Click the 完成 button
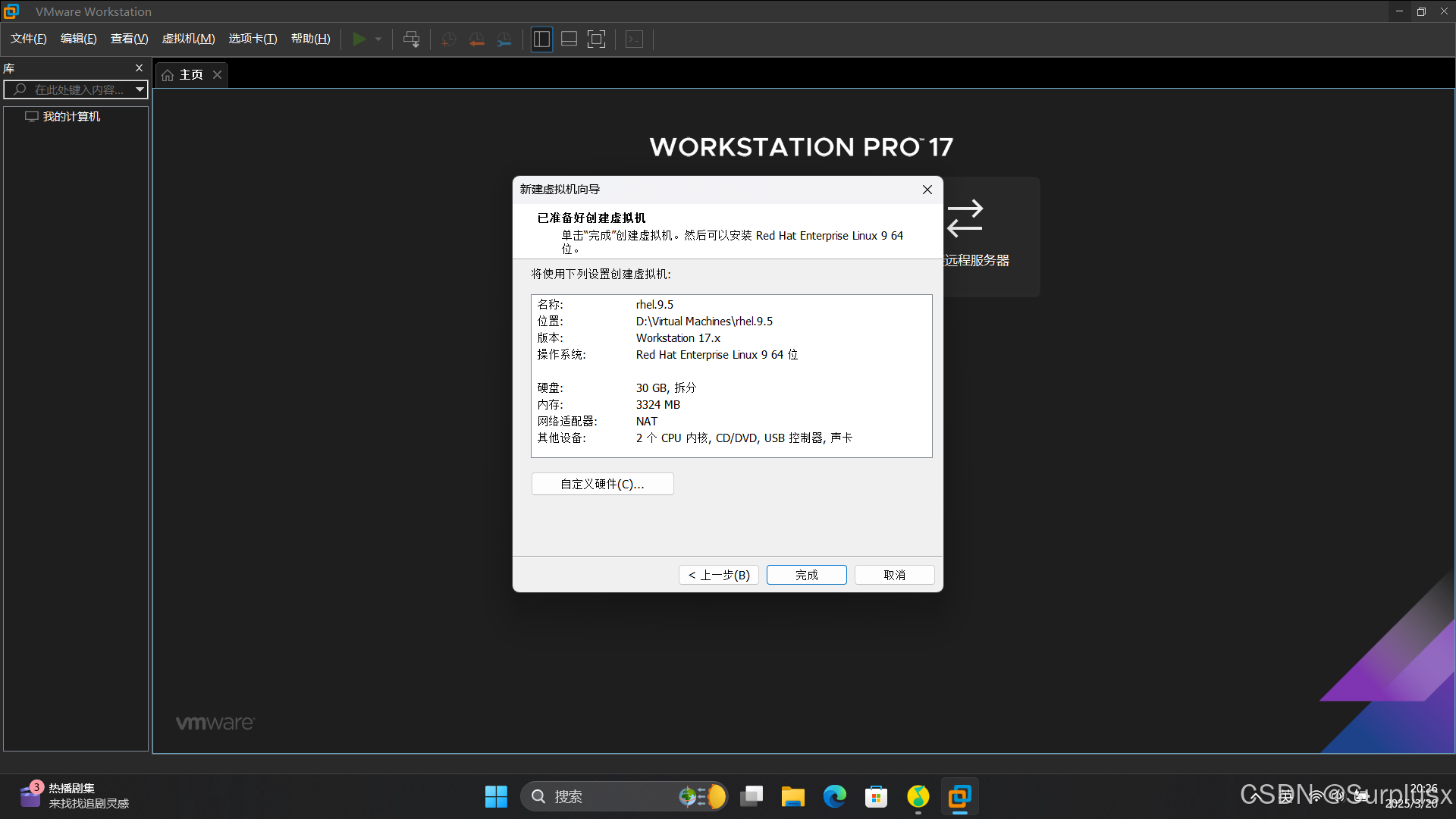 coord(806,575)
